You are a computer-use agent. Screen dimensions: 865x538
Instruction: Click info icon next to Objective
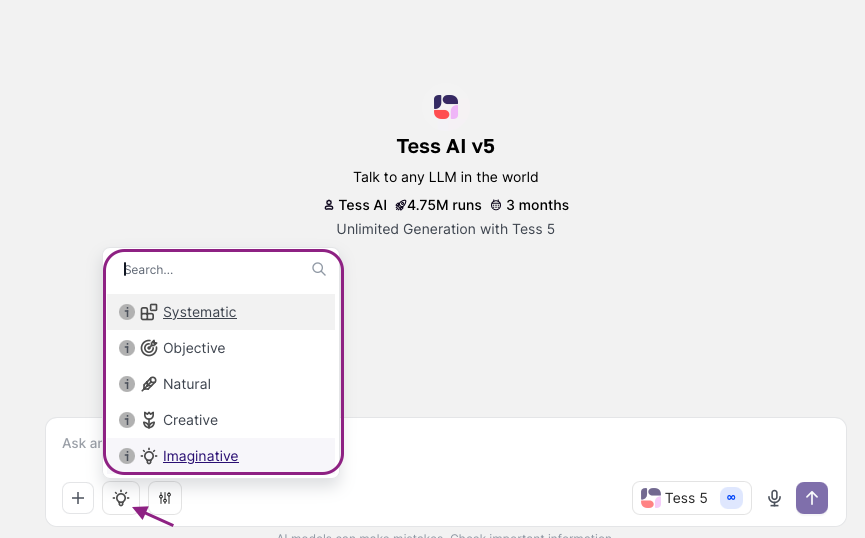127,348
